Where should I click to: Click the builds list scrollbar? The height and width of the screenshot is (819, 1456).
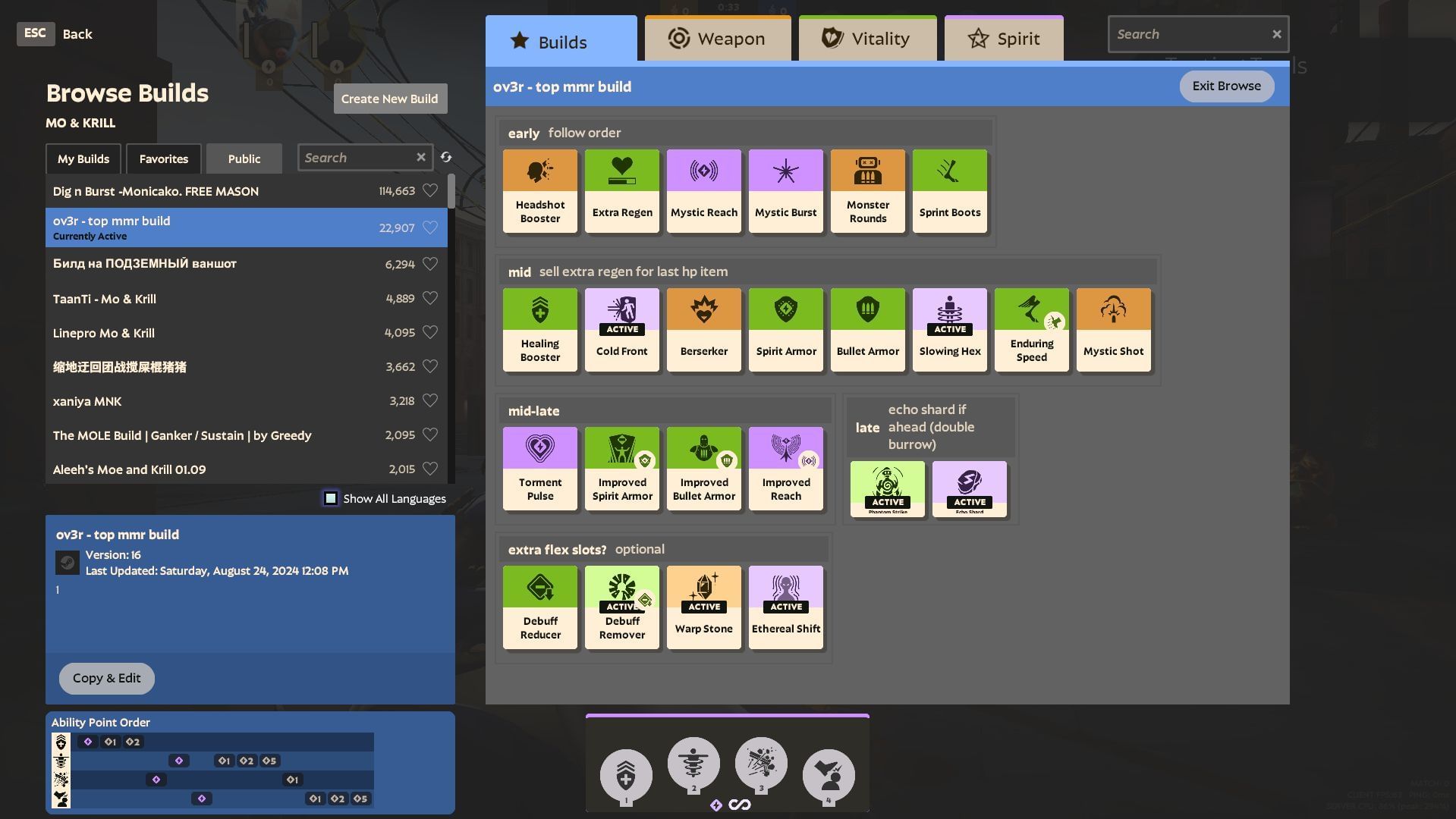point(451,192)
